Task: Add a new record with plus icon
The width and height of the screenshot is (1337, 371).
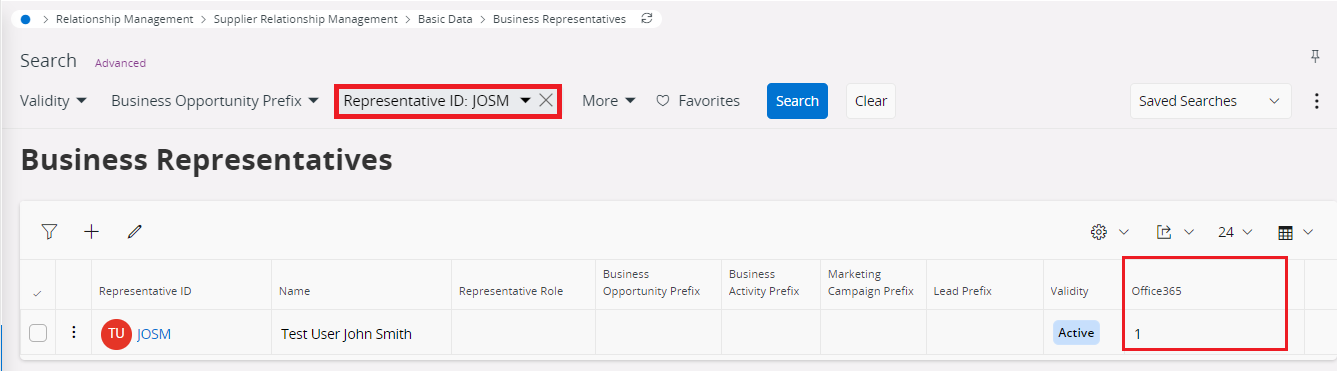Action: click(92, 232)
